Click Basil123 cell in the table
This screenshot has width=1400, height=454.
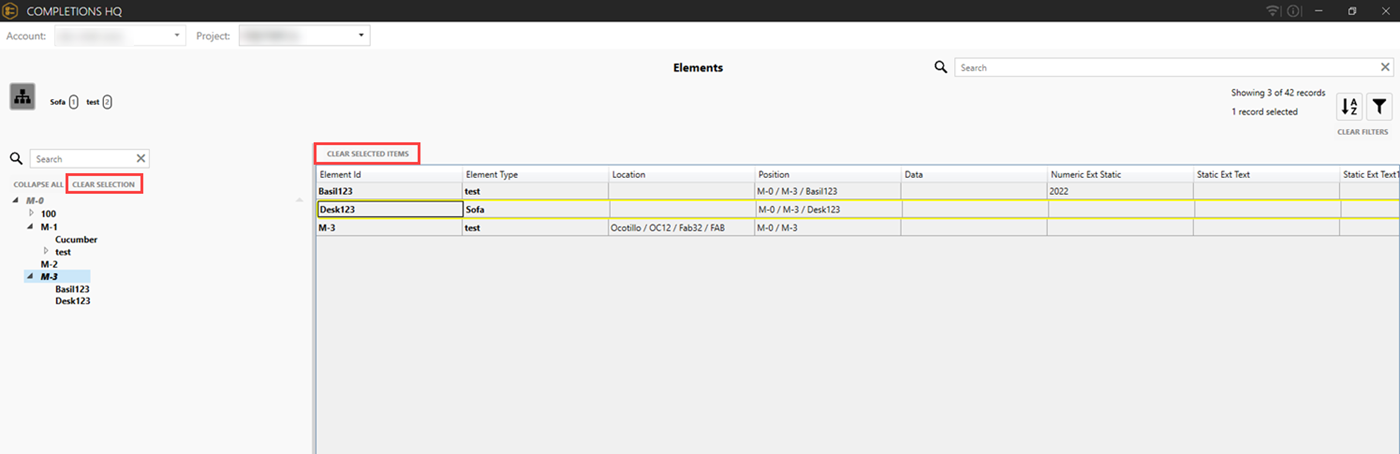[389, 190]
